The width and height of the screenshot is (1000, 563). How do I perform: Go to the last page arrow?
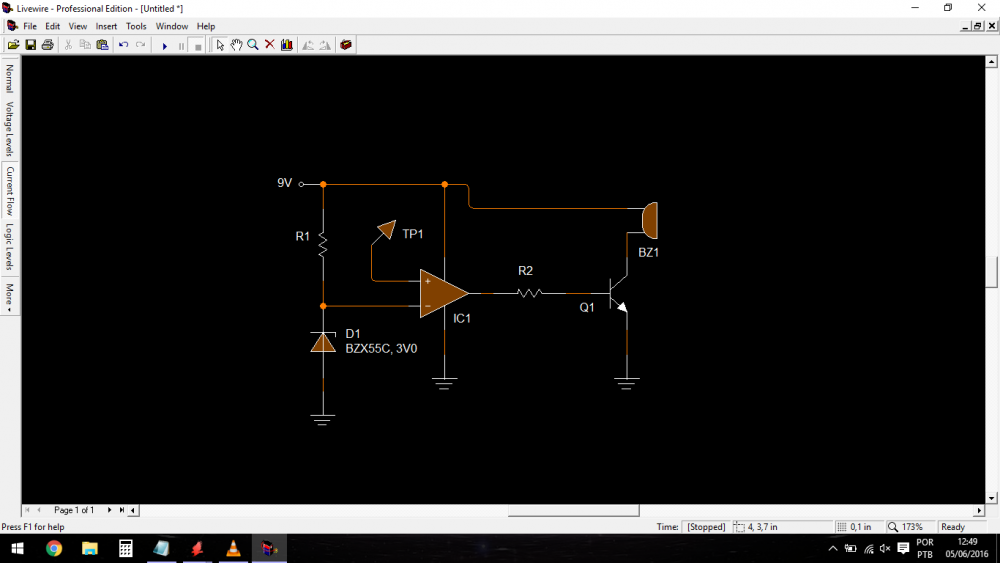(122, 510)
